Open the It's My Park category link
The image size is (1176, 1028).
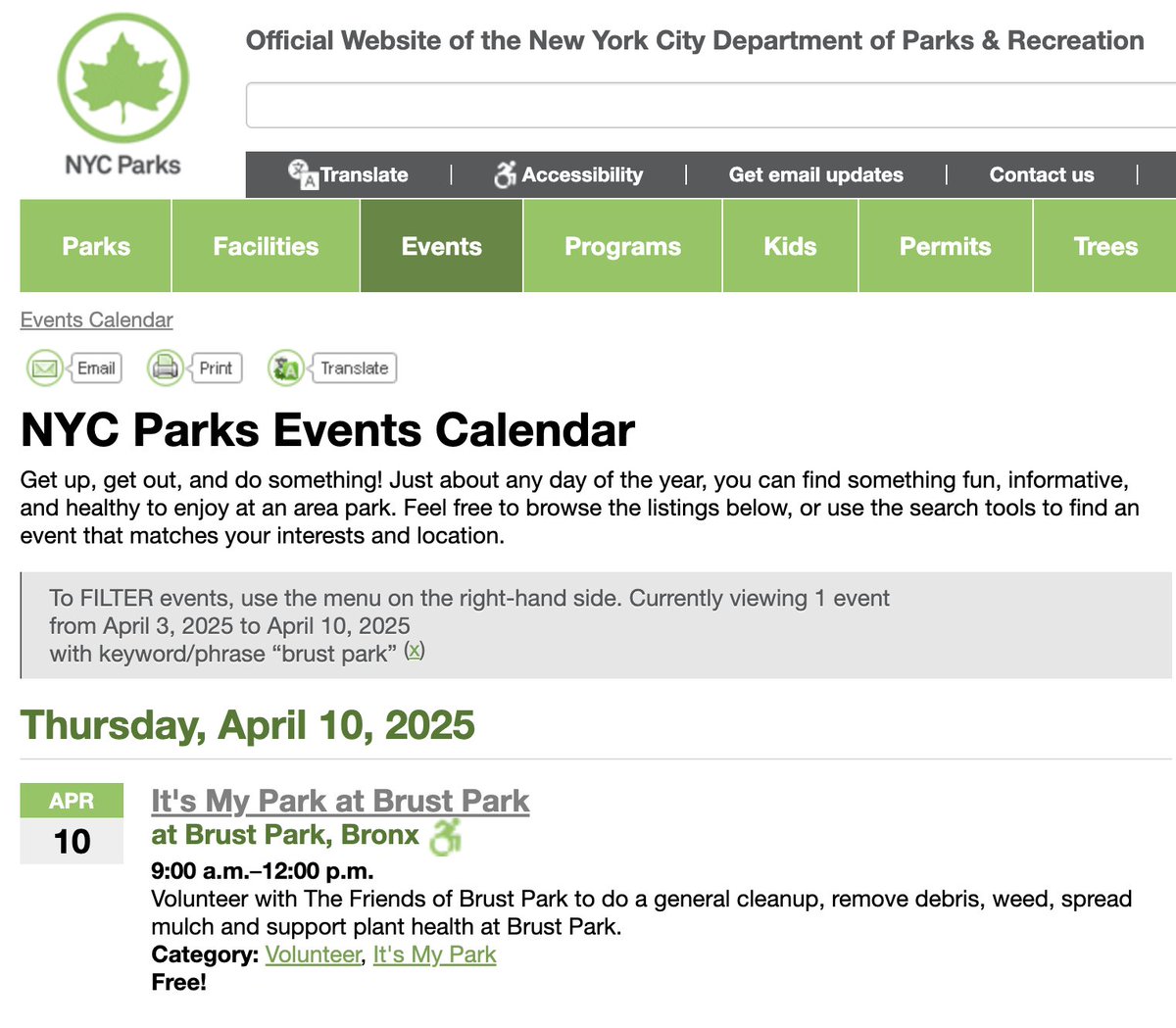(x=434, y=955)
